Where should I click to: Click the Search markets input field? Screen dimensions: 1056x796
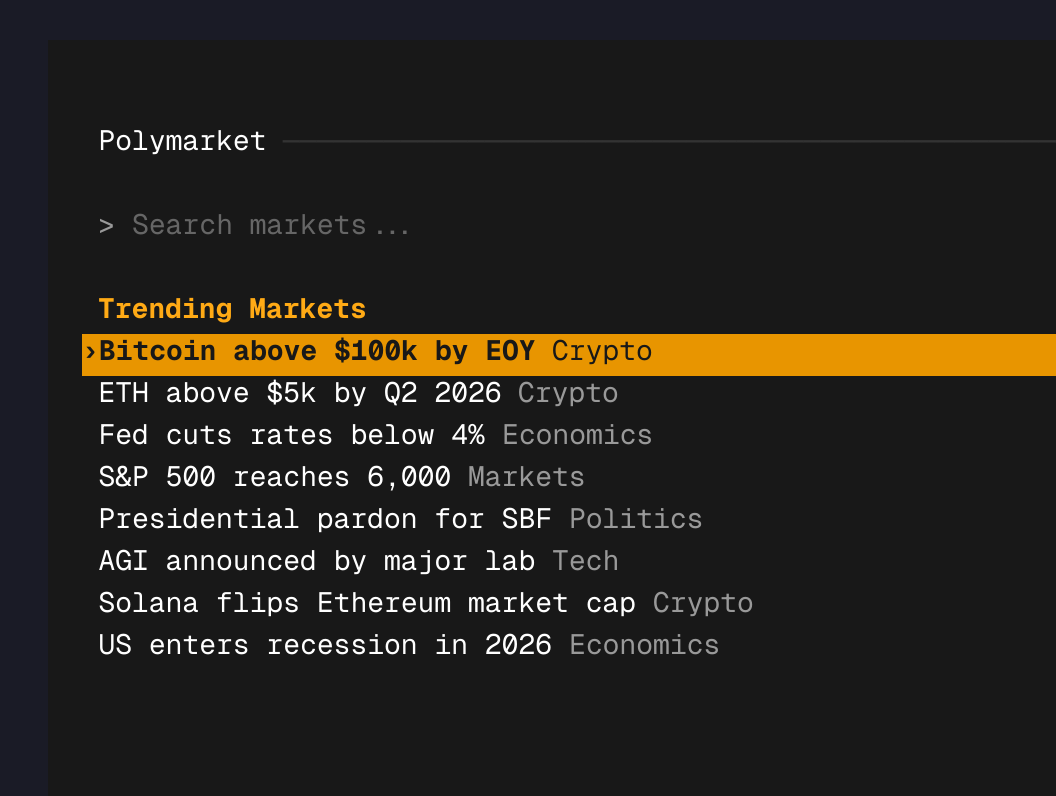click(270, 225)
